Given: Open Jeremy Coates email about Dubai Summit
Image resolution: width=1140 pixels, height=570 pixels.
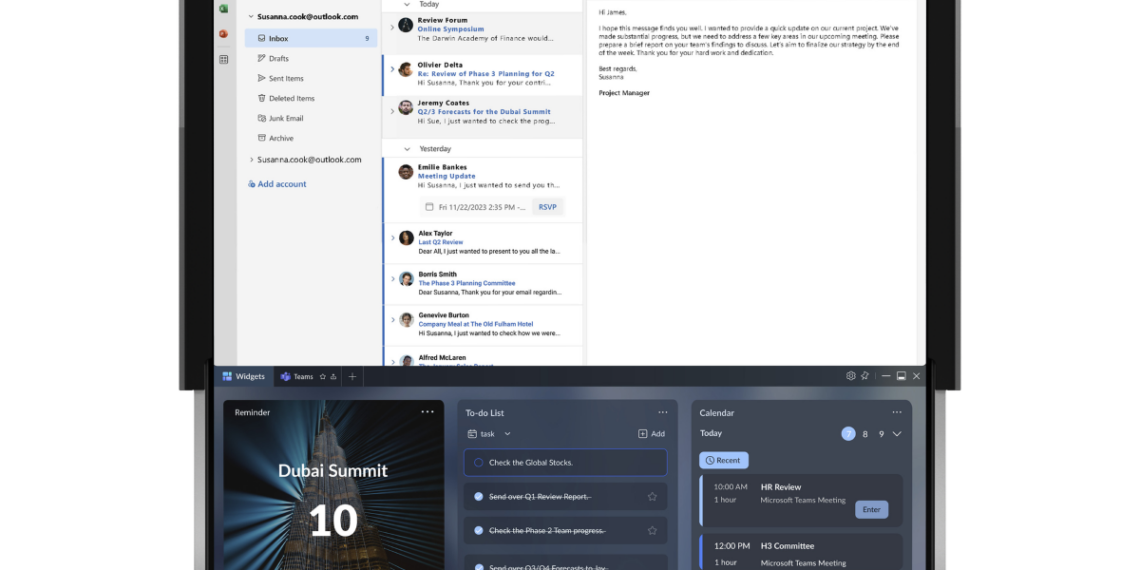Looking at the screenshot, I should pyautogui.click(x=483, y=111).
